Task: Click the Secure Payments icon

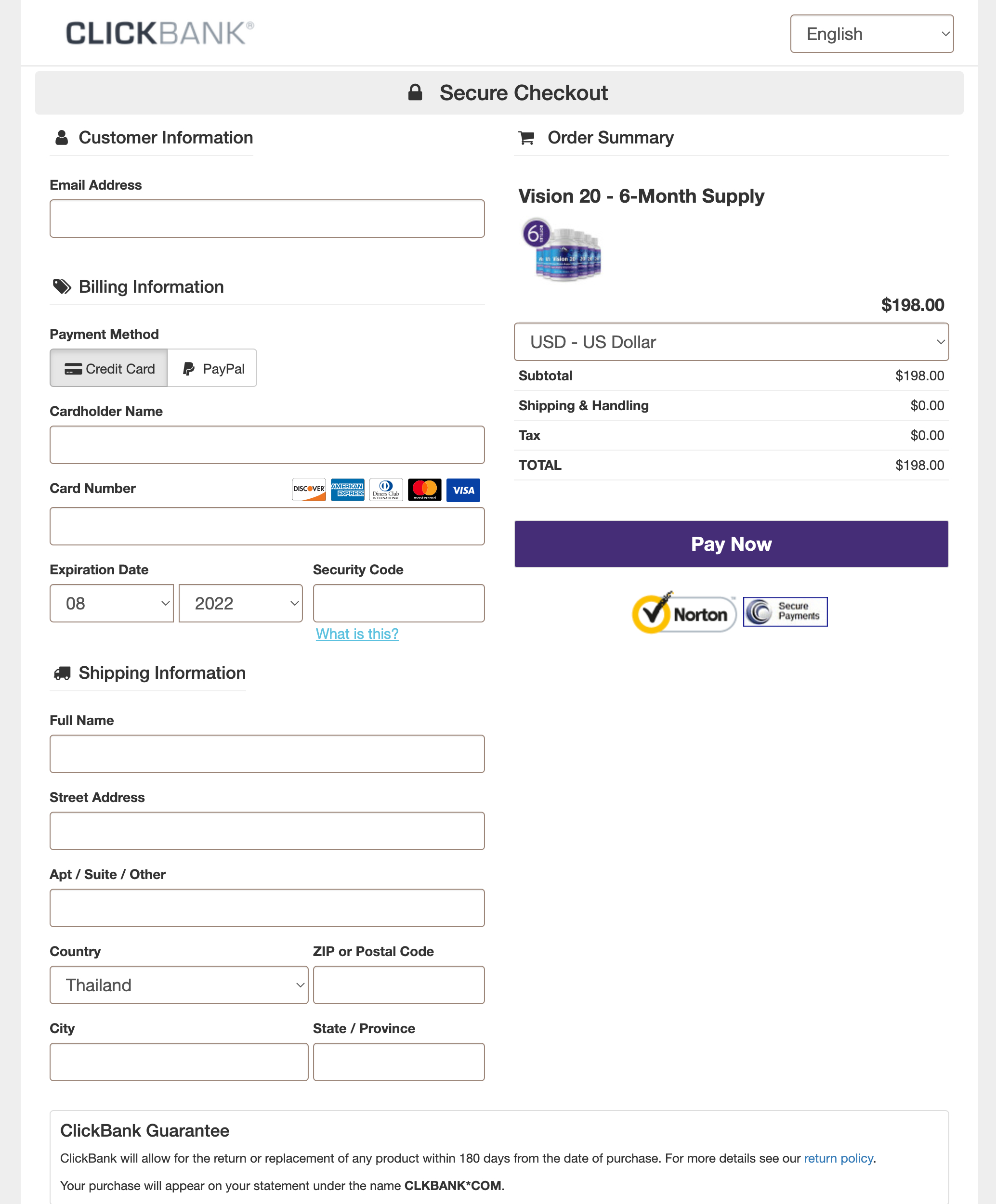Action: (785, 612)
